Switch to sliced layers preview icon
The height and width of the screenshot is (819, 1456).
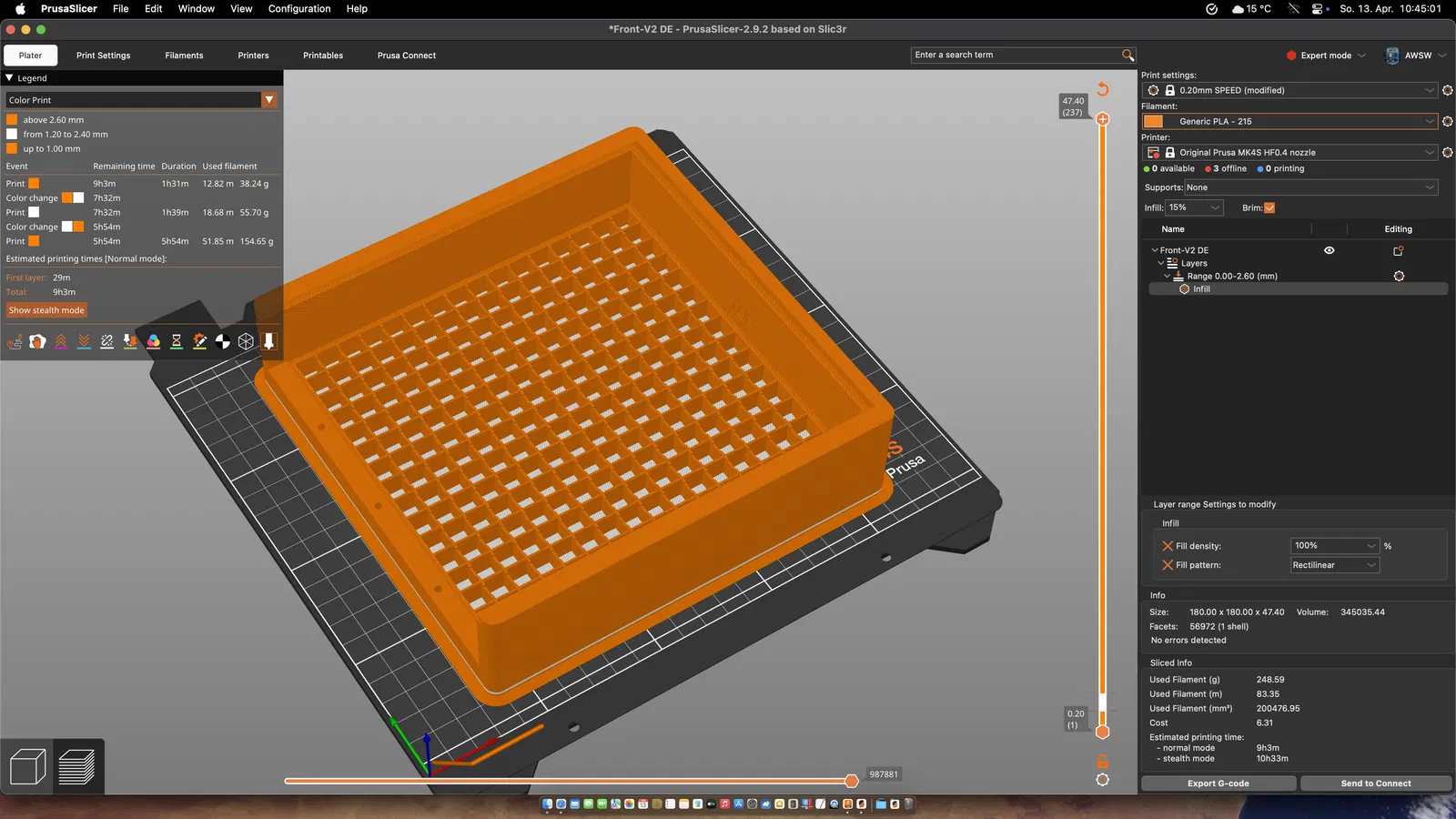[x=77, y=766]
